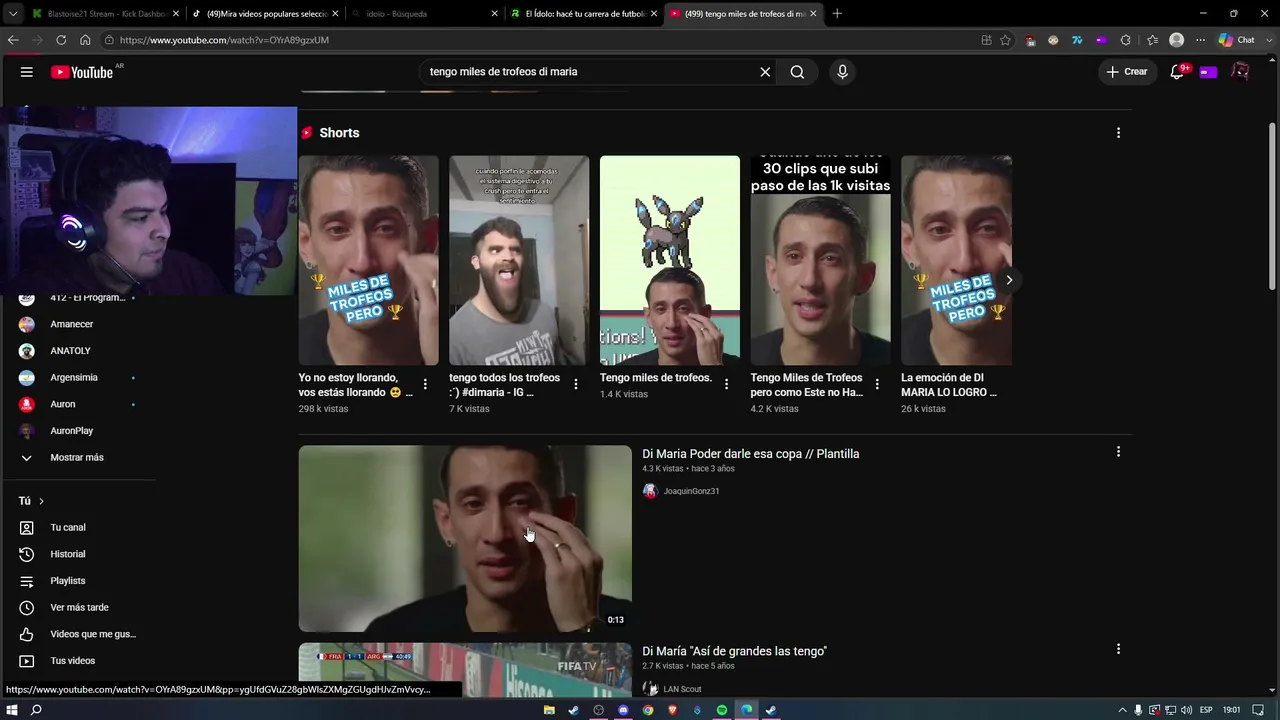The height and width of the screenshot is (720, 1280).
Task: Open the tab list dropdown
Action: tap(13, 14)
